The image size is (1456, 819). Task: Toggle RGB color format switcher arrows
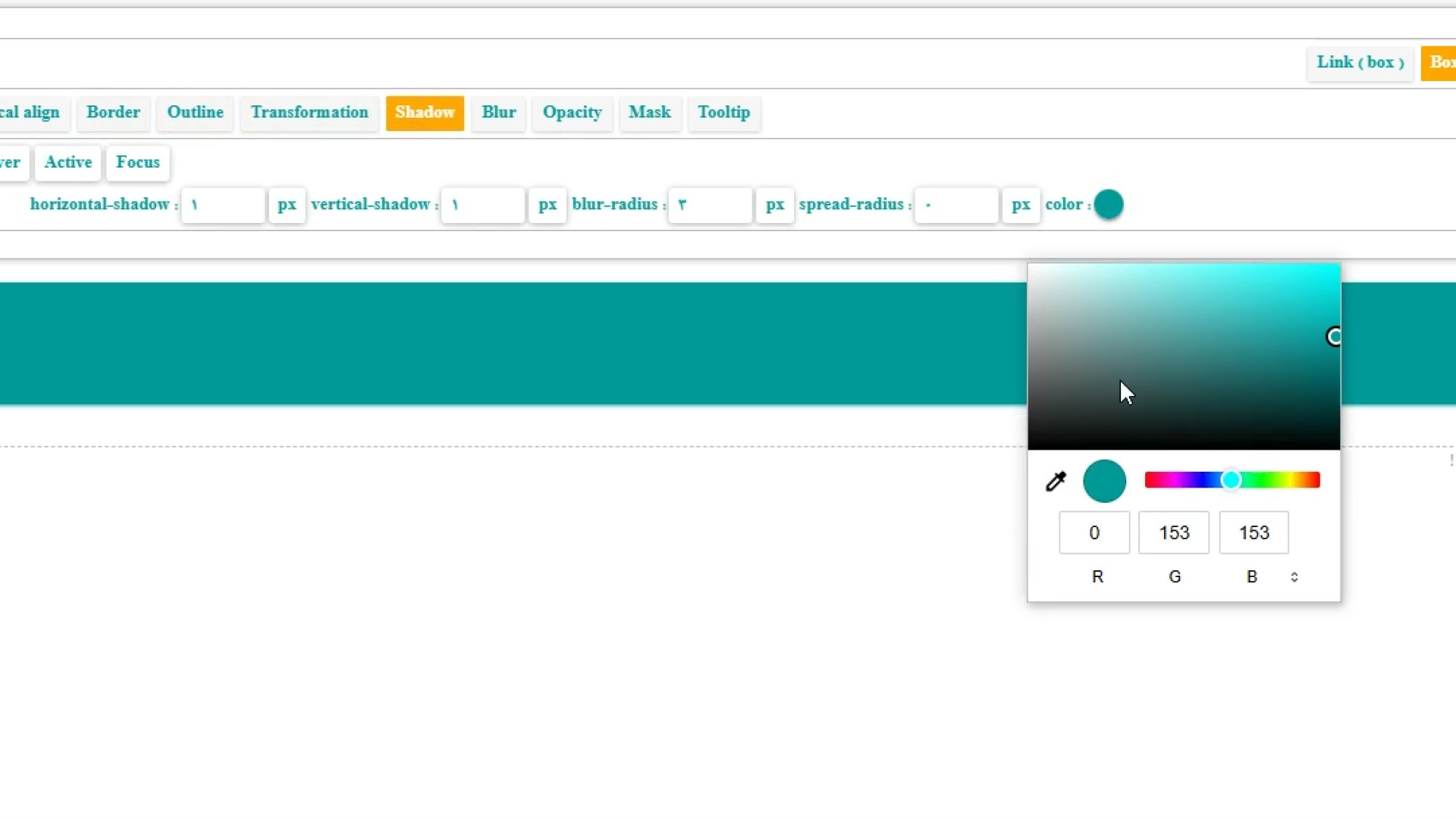tap(1294, 577)
